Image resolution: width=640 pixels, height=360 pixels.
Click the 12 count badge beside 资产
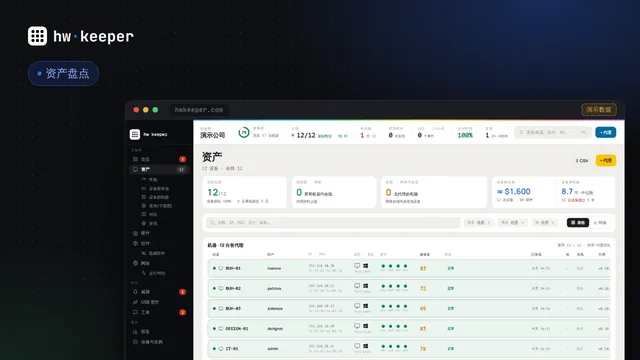point(181,169)
